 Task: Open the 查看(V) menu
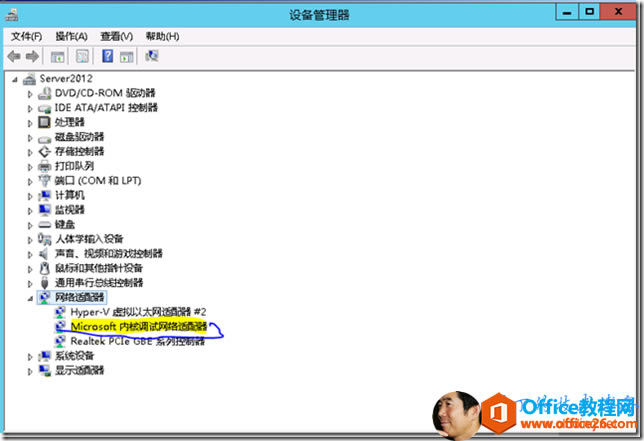(117, 37)
